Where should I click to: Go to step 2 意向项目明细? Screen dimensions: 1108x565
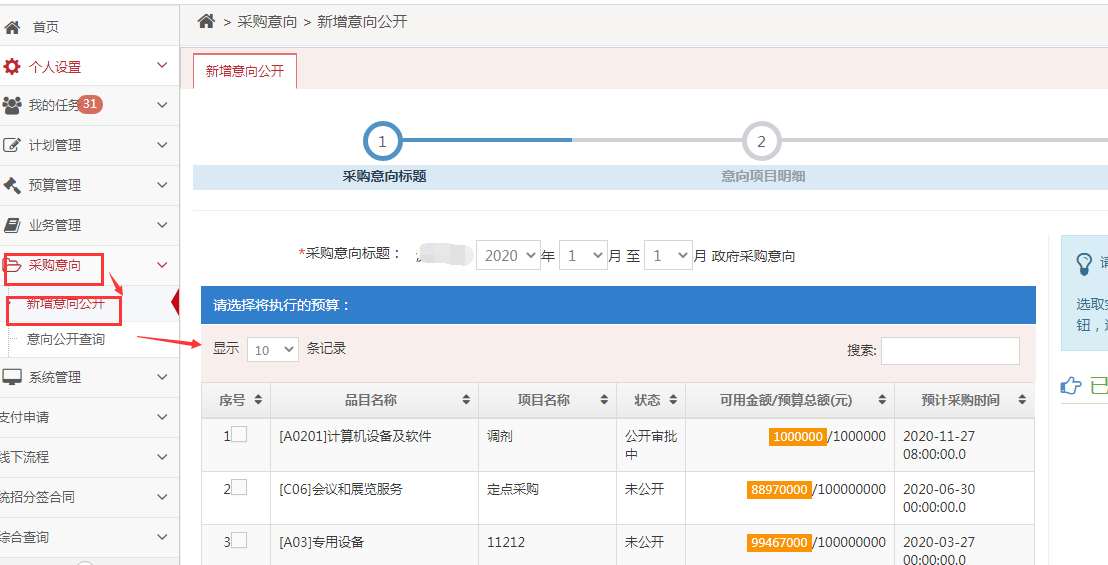click(761, 142)
